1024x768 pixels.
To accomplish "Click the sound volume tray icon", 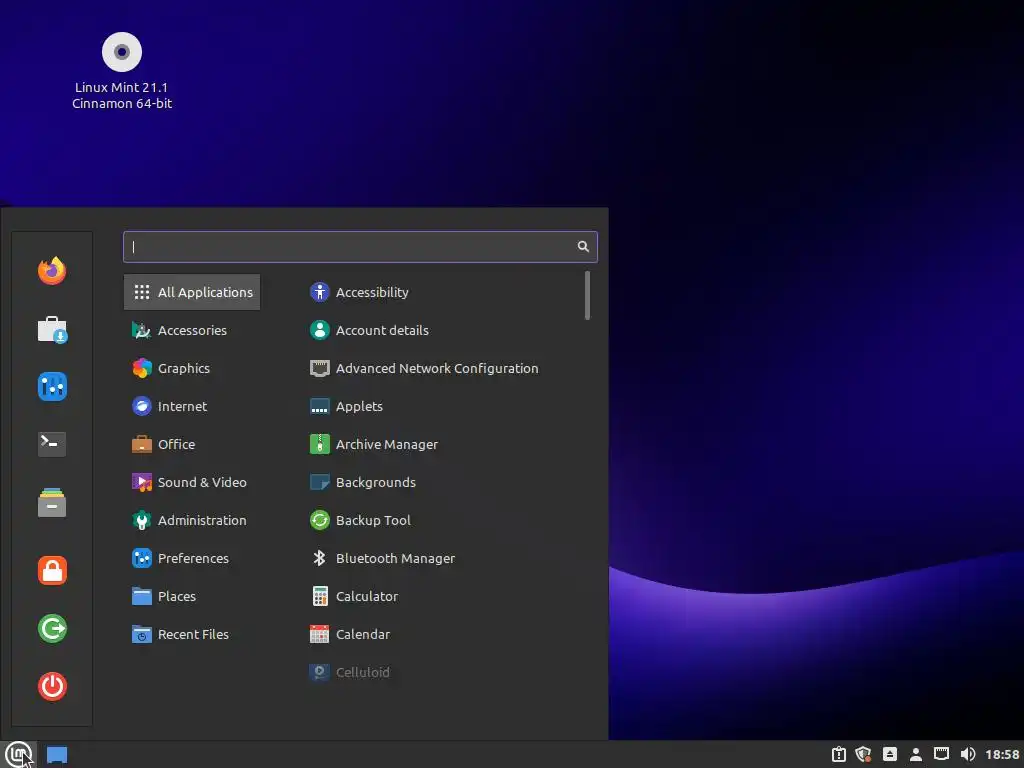I will [968, 754].
